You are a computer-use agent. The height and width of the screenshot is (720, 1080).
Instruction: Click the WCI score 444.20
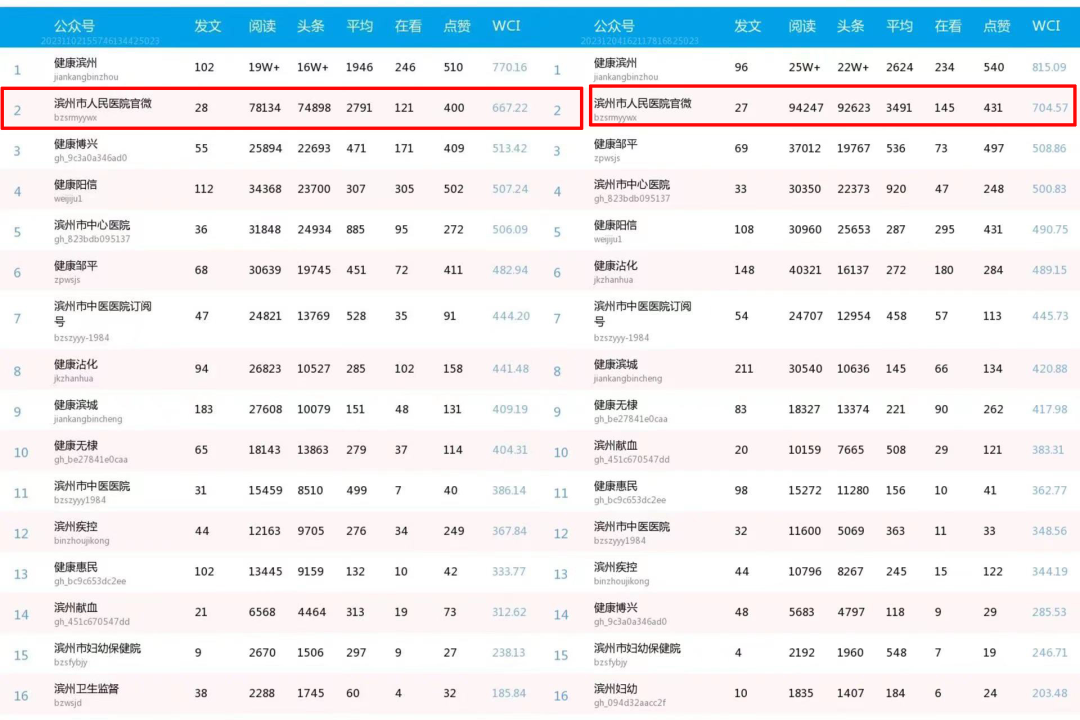pos(510,316)
